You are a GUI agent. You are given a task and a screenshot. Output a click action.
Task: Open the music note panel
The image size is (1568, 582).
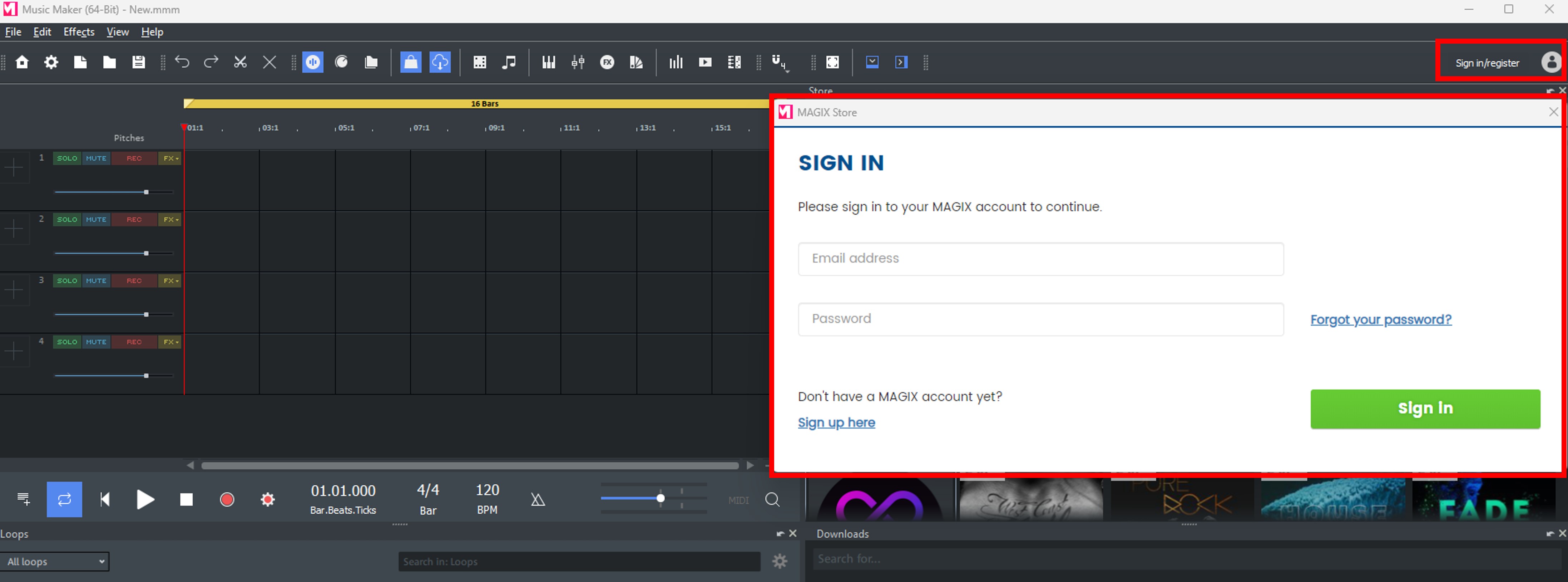pos(509,62)
